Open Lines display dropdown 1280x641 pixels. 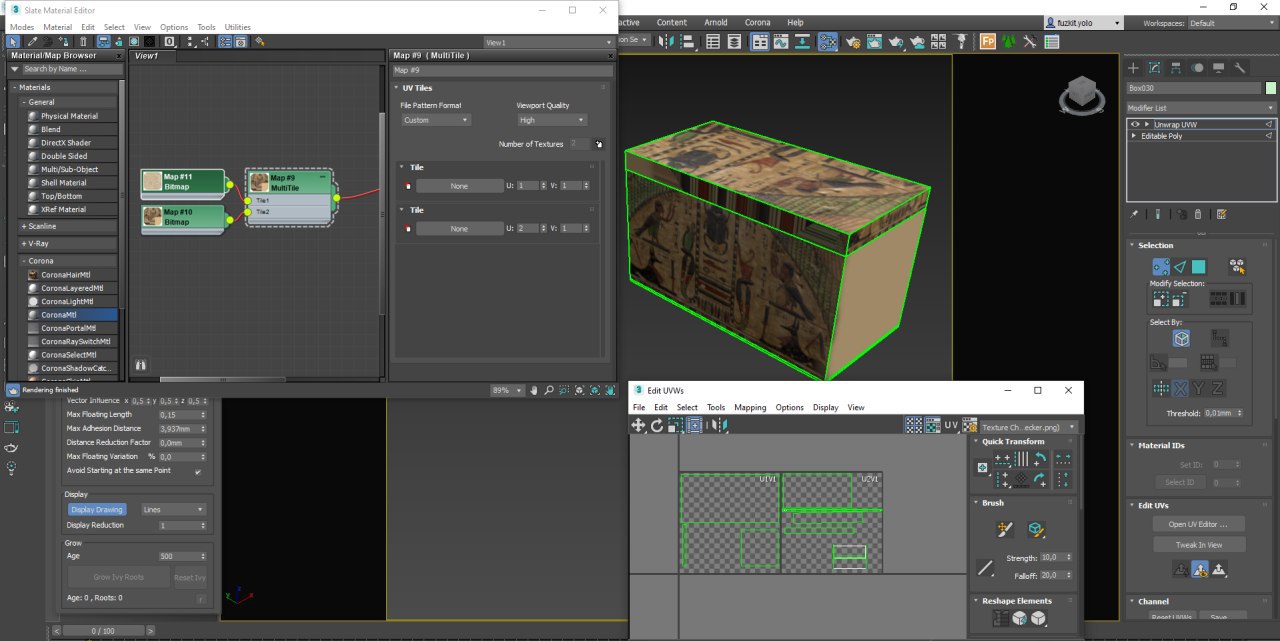coord(174,510)
